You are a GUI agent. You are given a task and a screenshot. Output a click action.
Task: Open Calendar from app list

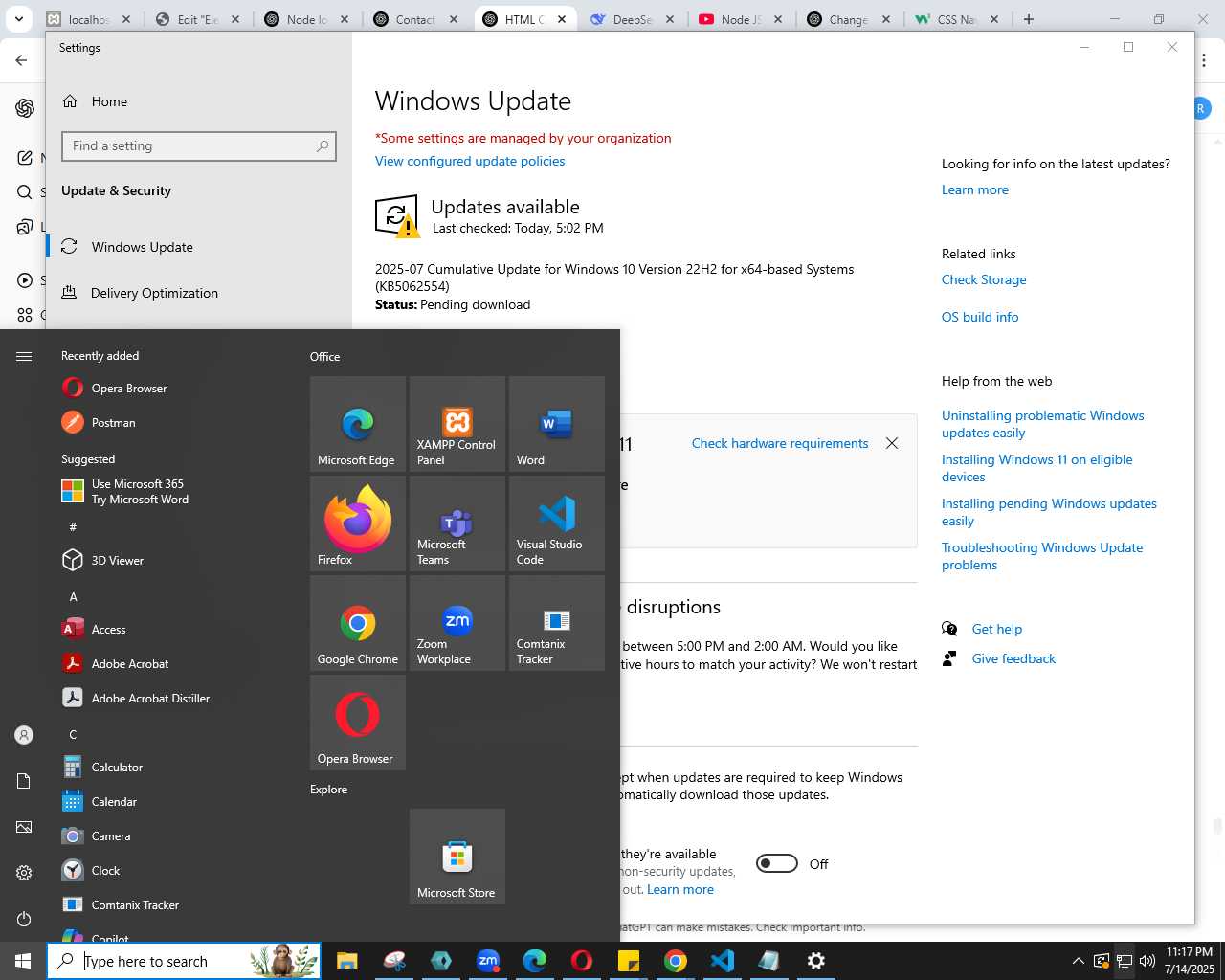172,801
